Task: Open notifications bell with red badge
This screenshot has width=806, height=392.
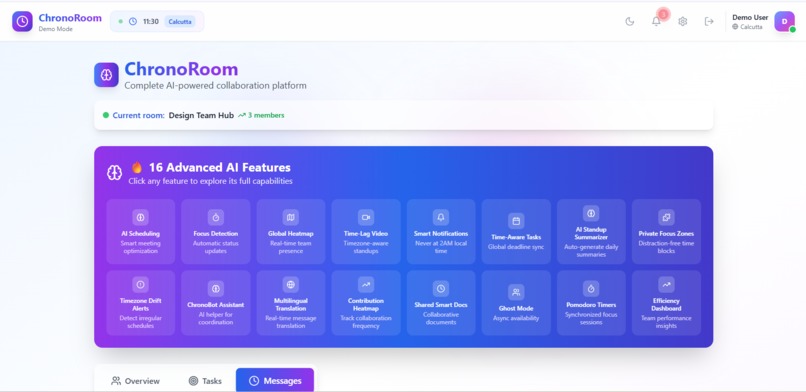Action: (x=656, y=21)
